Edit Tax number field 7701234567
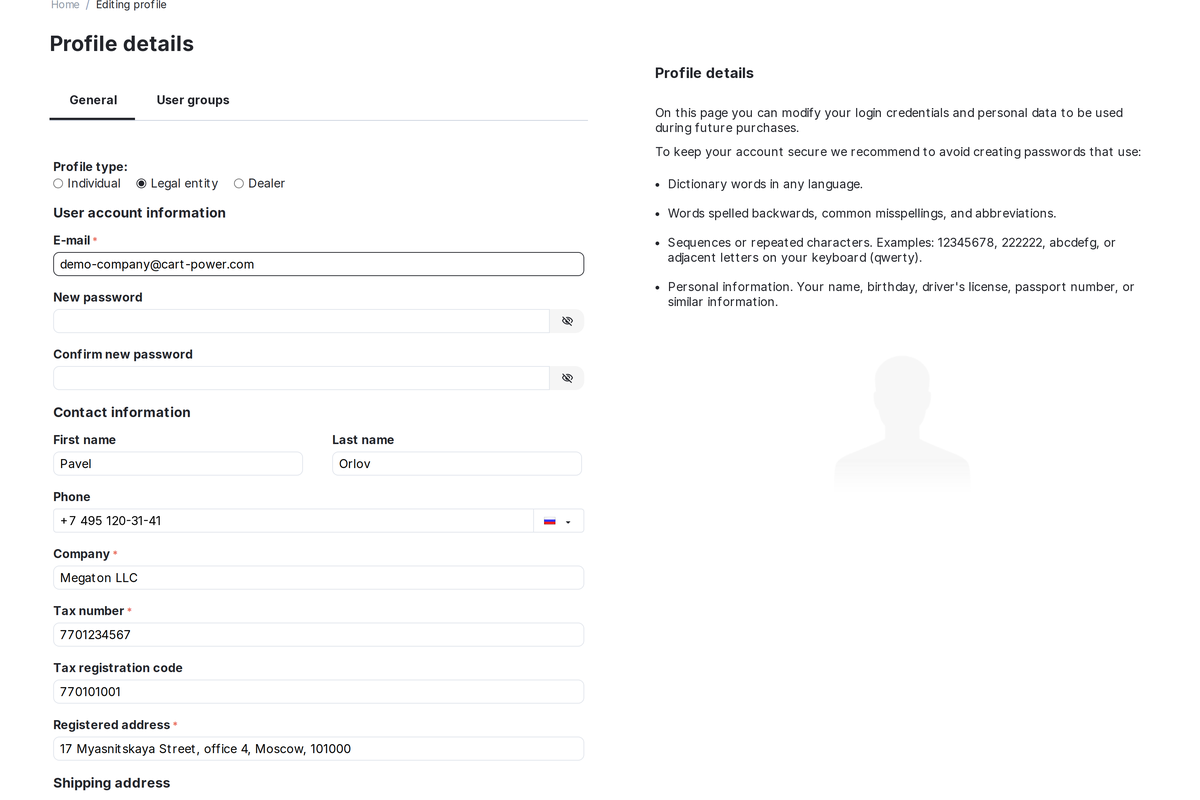Screen dimensions: 1200x800 pyautogui.click(x=318, y=635)
